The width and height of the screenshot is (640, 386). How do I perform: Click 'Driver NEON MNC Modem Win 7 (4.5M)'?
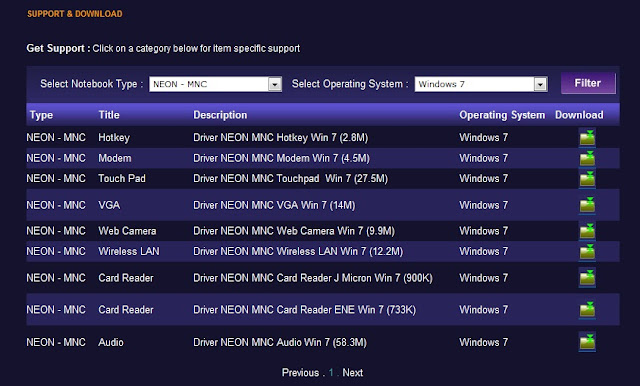[x=281, y=158]
